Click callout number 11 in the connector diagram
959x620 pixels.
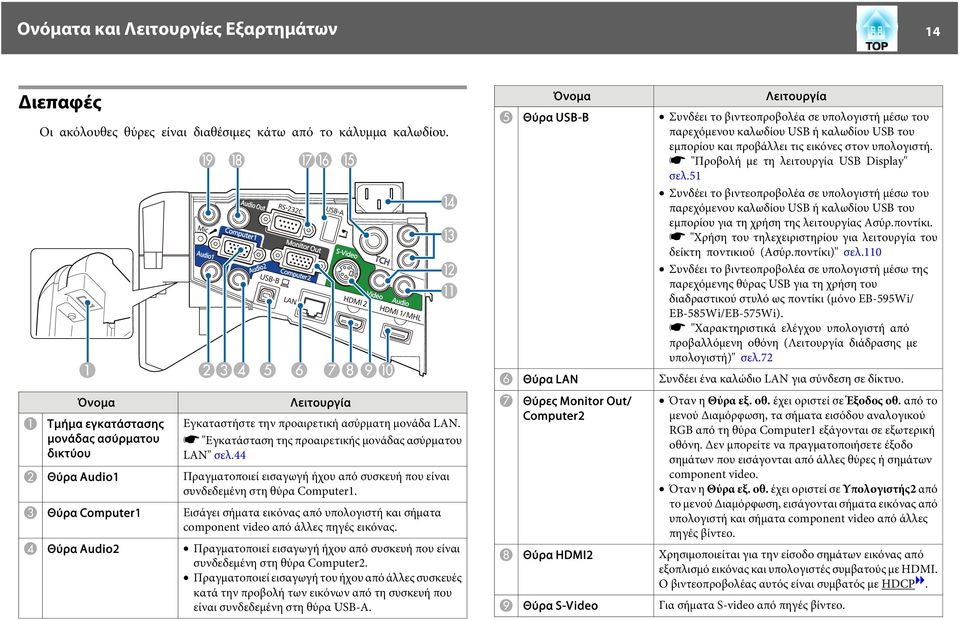pos(449,290)
